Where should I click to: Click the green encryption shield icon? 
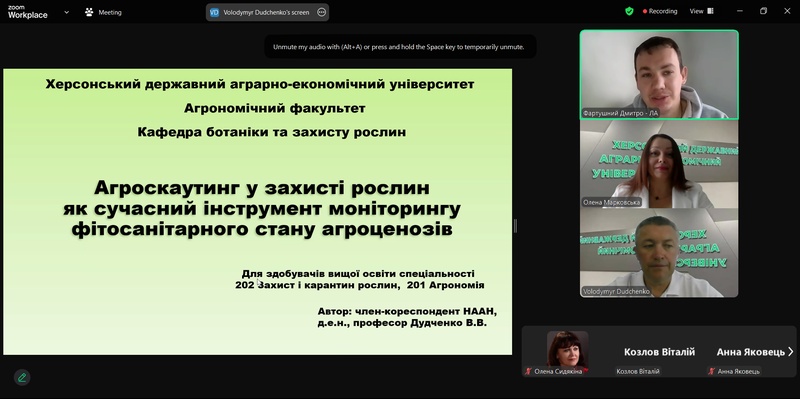629,11
